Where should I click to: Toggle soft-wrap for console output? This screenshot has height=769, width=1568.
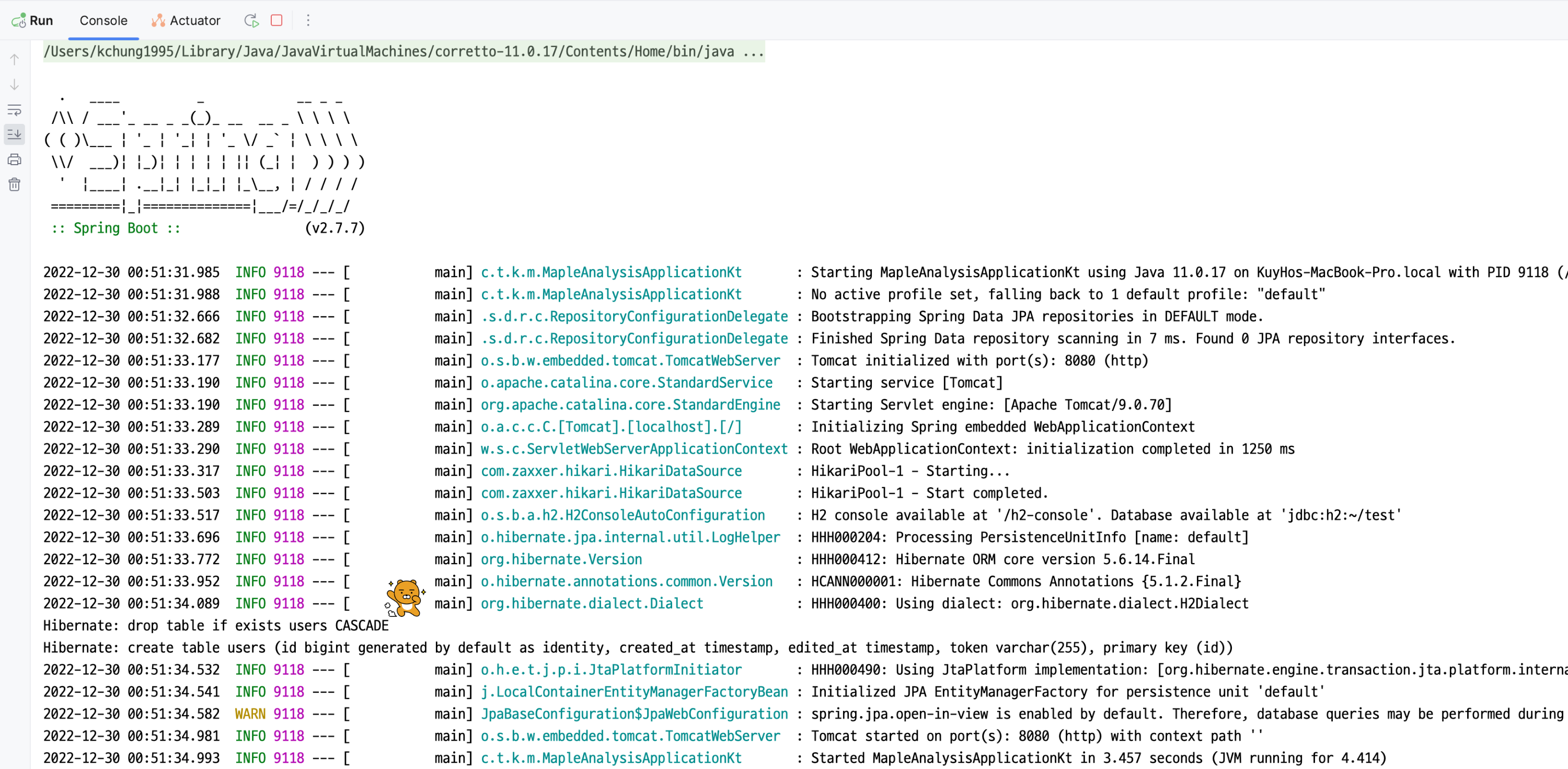[x=15, y=110]
